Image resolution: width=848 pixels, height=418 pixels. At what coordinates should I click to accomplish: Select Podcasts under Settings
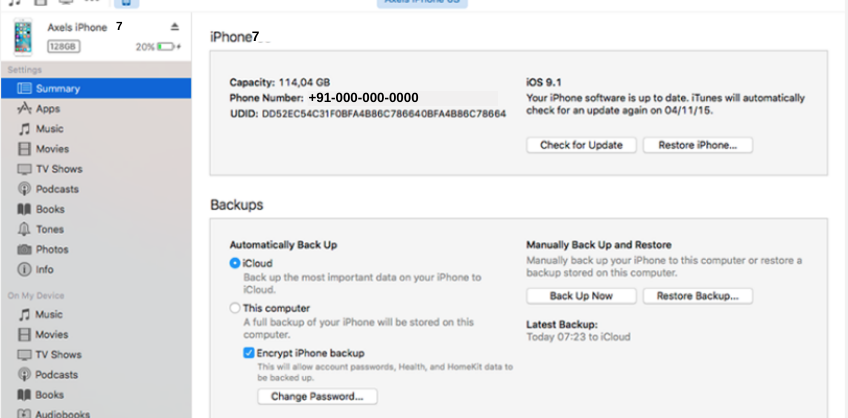coord(57,189)
